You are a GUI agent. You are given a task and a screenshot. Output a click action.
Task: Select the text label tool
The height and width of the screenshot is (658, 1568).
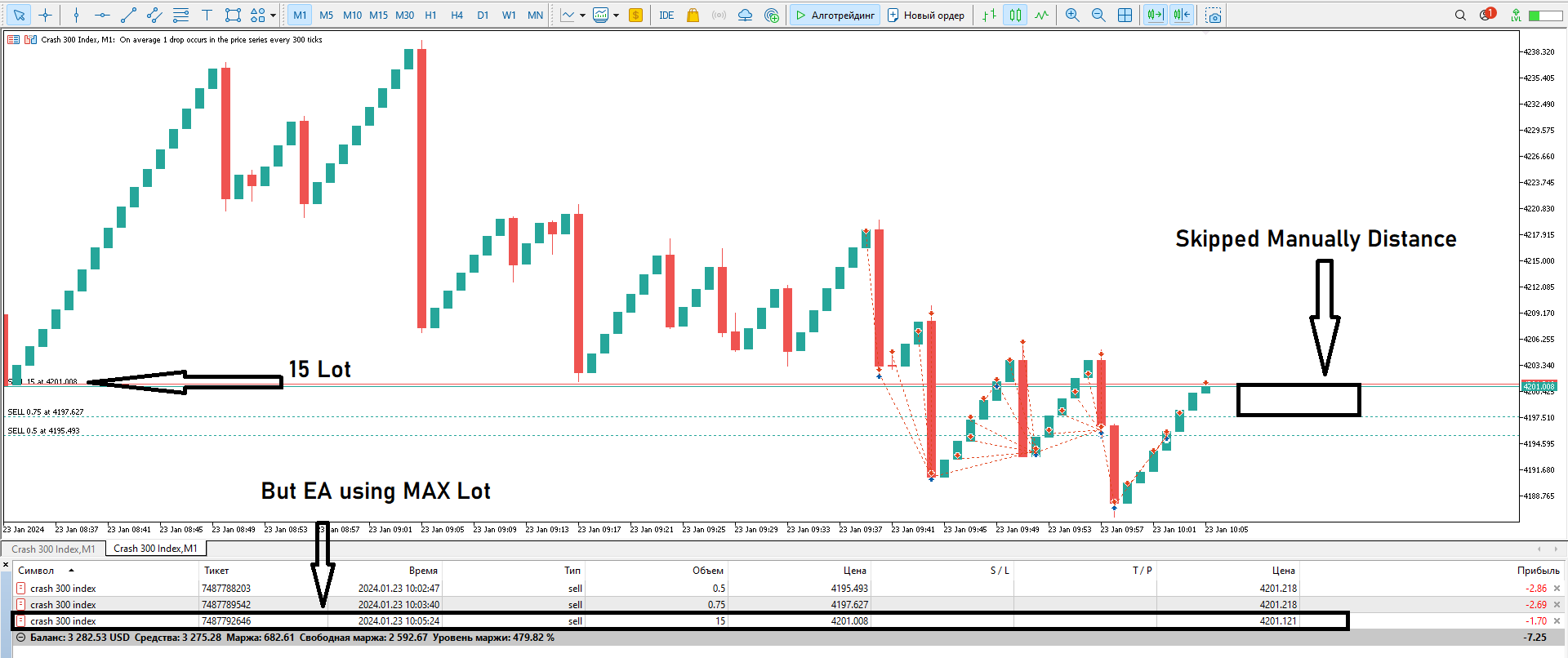pyautogui.click(x=207, y=15)
